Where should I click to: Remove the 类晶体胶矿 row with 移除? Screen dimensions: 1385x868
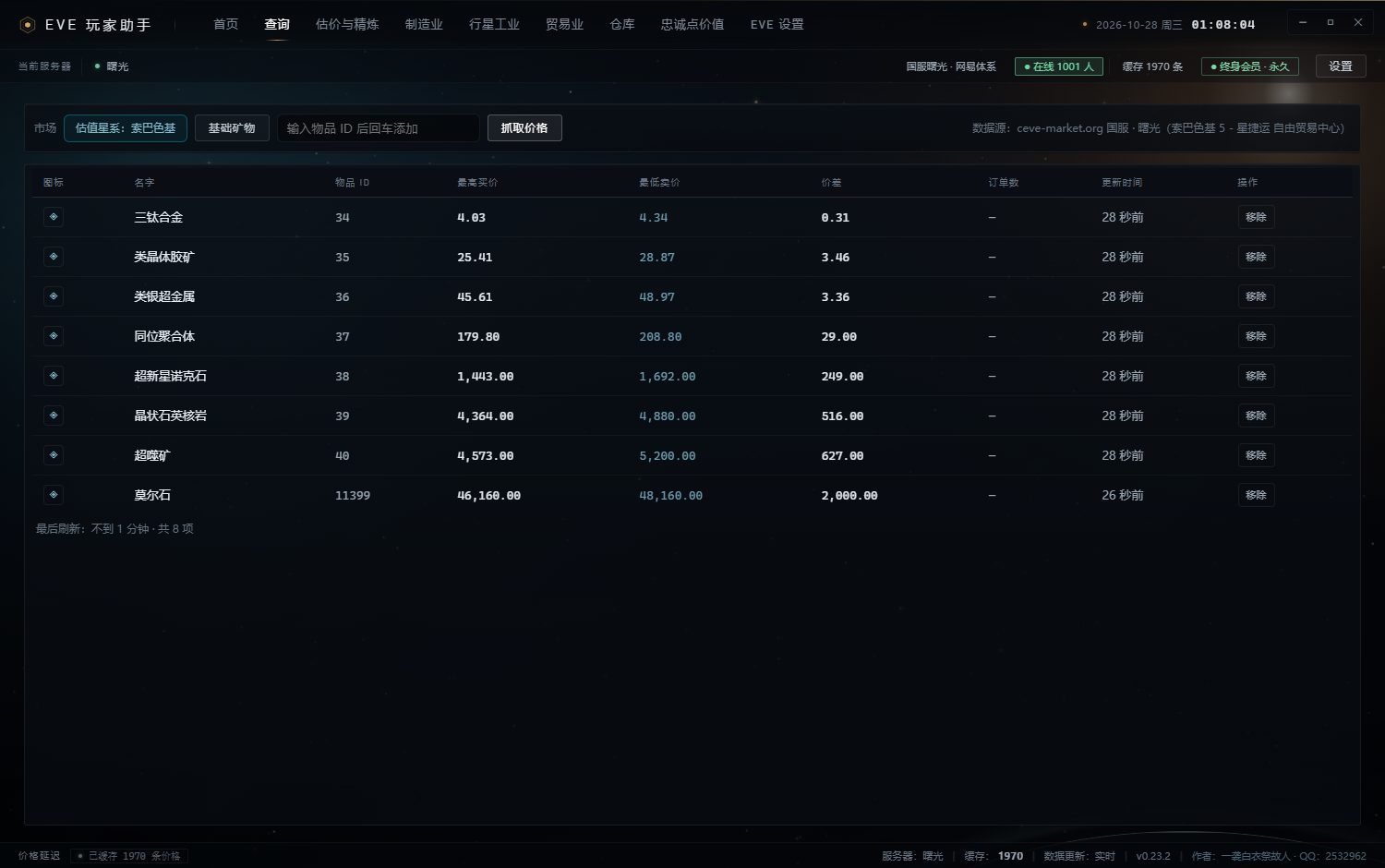[x=1256, y=257]
